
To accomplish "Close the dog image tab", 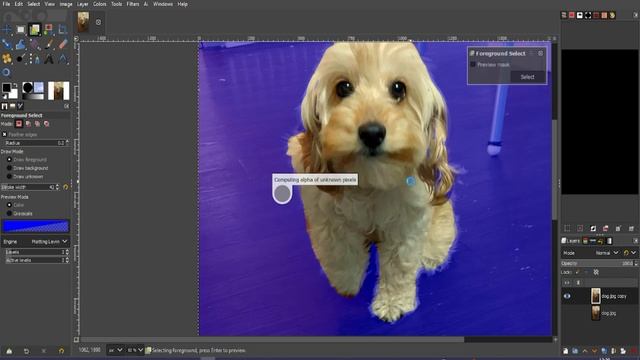I will pos(98,22).
